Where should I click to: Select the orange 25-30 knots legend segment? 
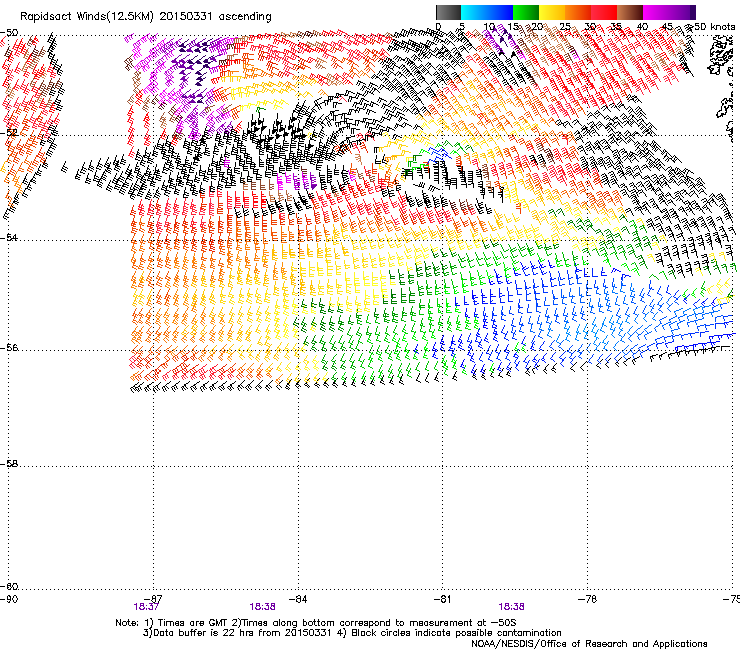pos(578,12)
